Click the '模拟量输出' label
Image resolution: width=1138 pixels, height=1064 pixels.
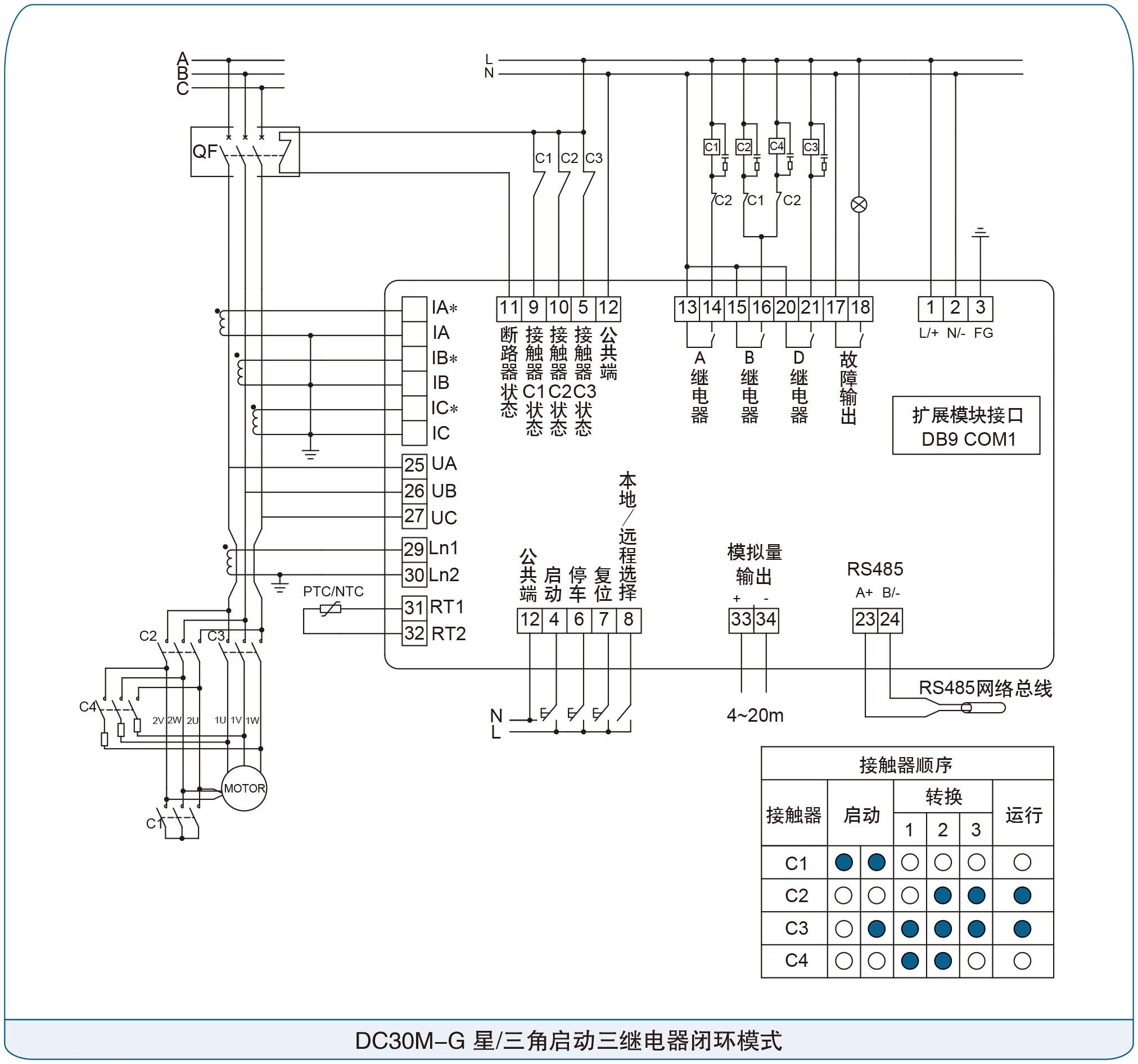coord(755,564)
